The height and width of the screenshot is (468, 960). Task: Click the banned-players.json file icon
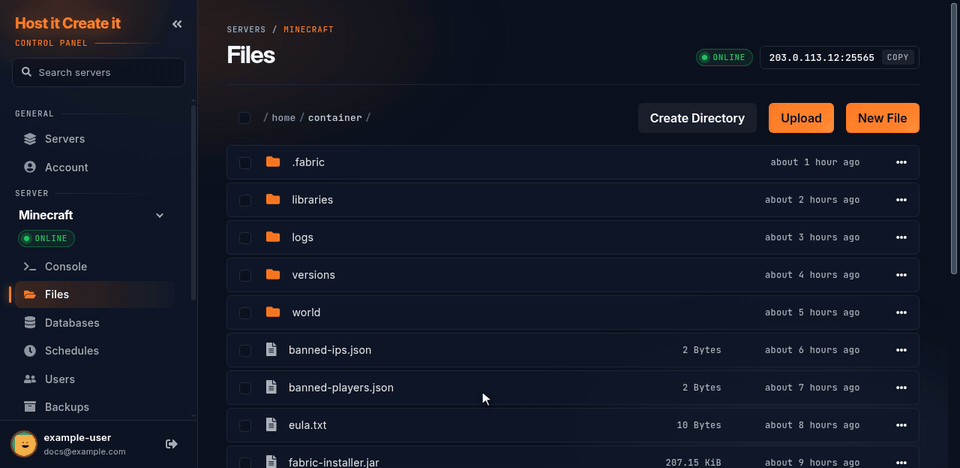271,387
